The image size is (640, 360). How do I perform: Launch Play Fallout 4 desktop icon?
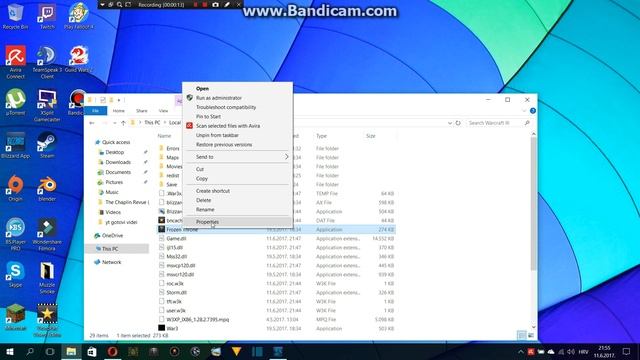point(78,16)
